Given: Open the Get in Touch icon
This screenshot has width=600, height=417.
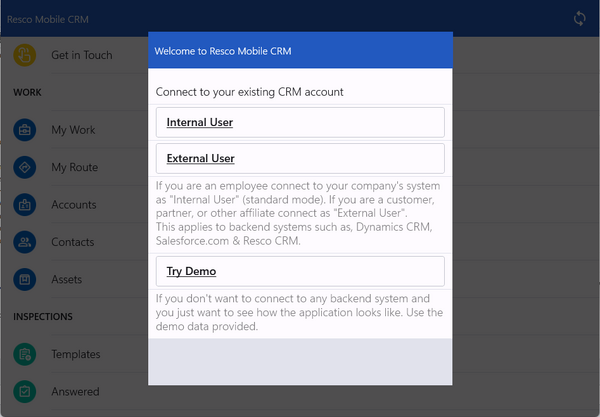Looking at the screenshot, I should click(24, 55).
